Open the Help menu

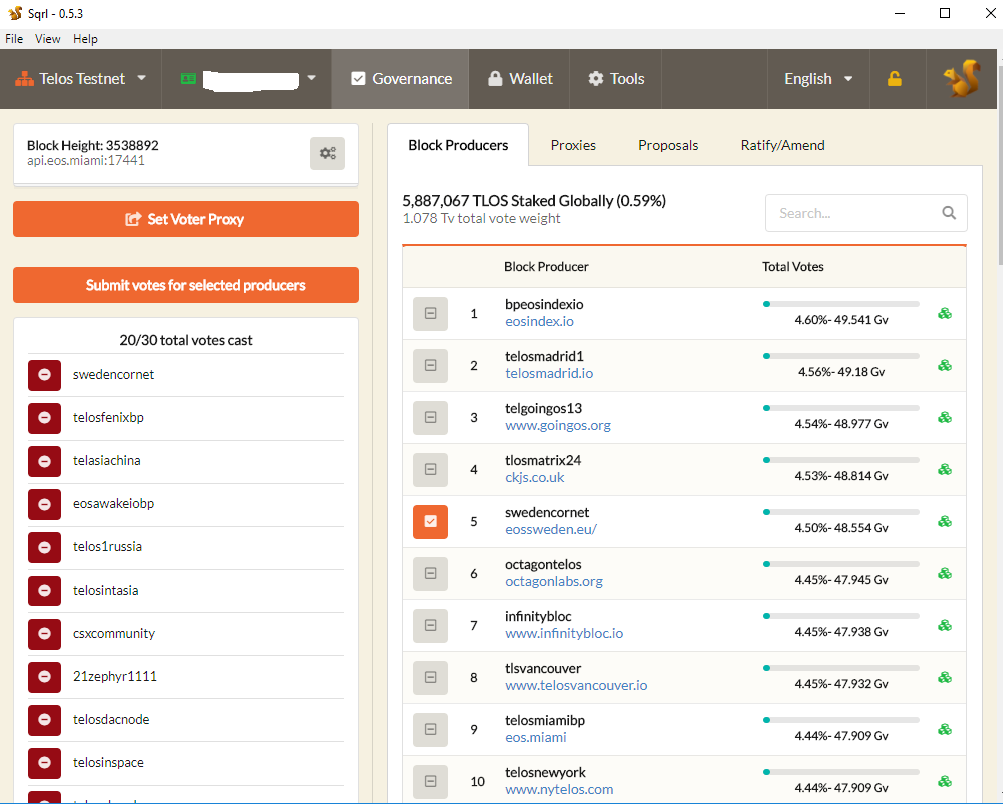85,39
